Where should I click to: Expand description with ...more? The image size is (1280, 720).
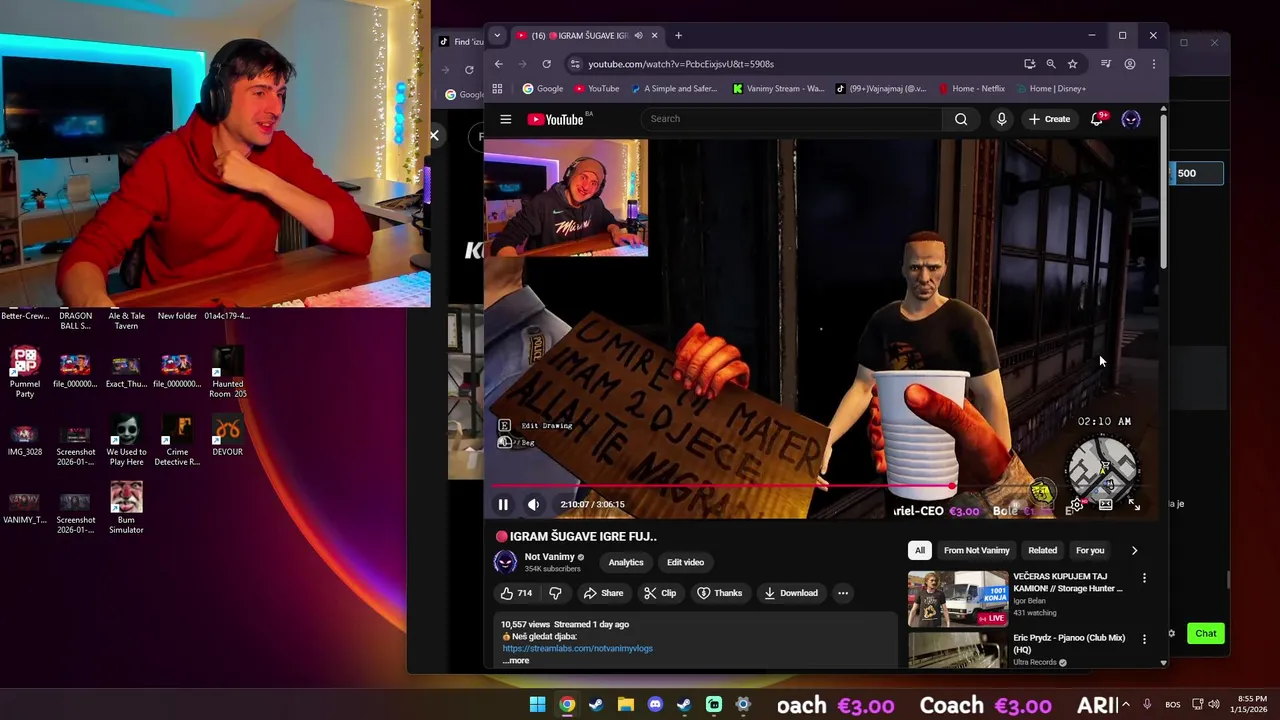(x=516, y=660)
